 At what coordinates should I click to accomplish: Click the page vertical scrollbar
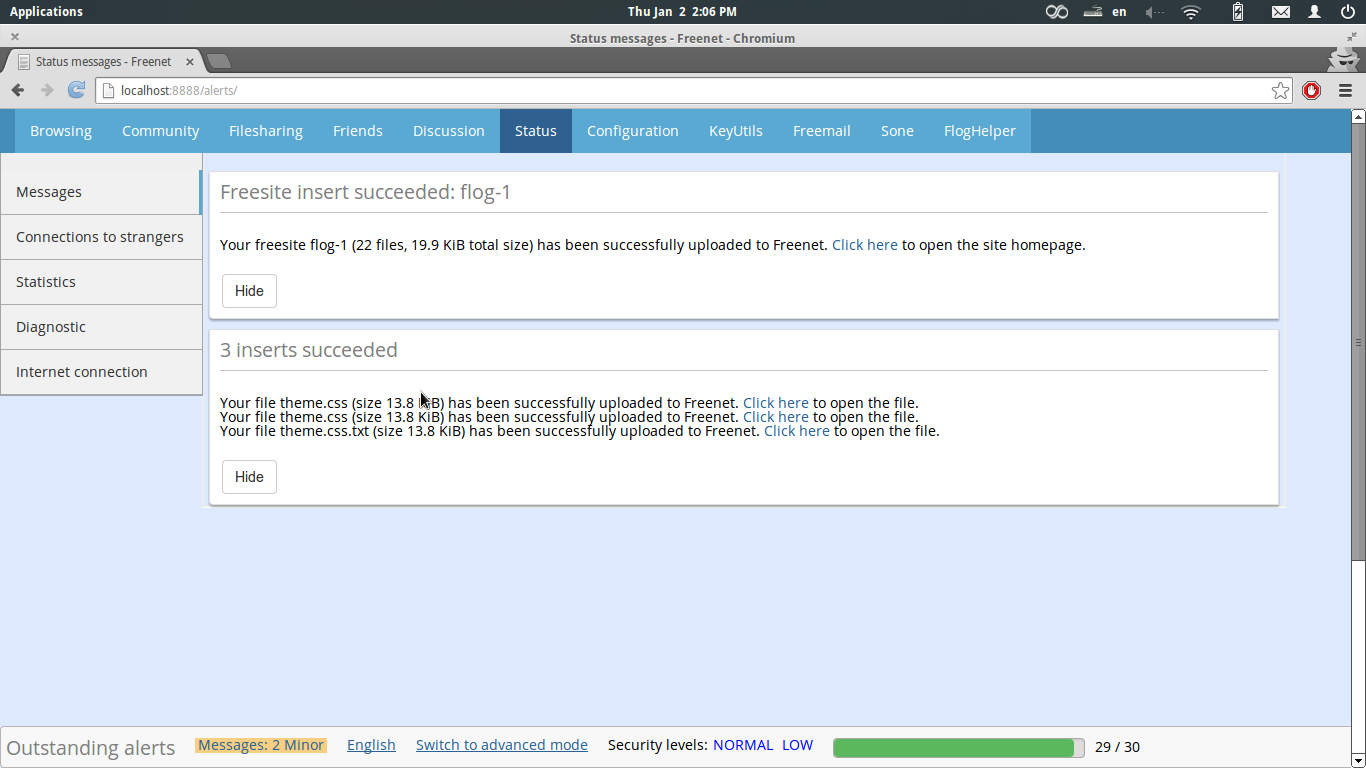pyautogui.click(x=1358, y=341)
